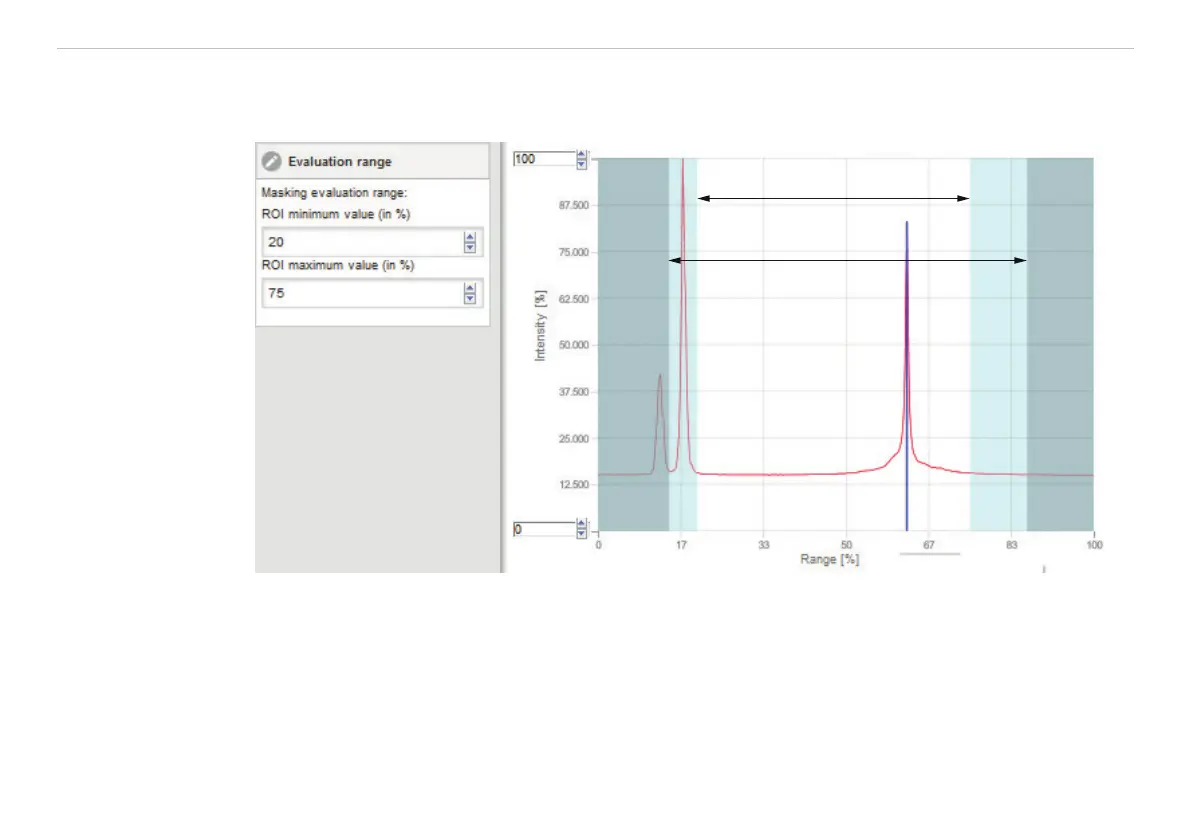Click the 87.500 intensity axis tick label
Image resolution: width=1191 pixels, height=839 pixels.
coord(573,205)
